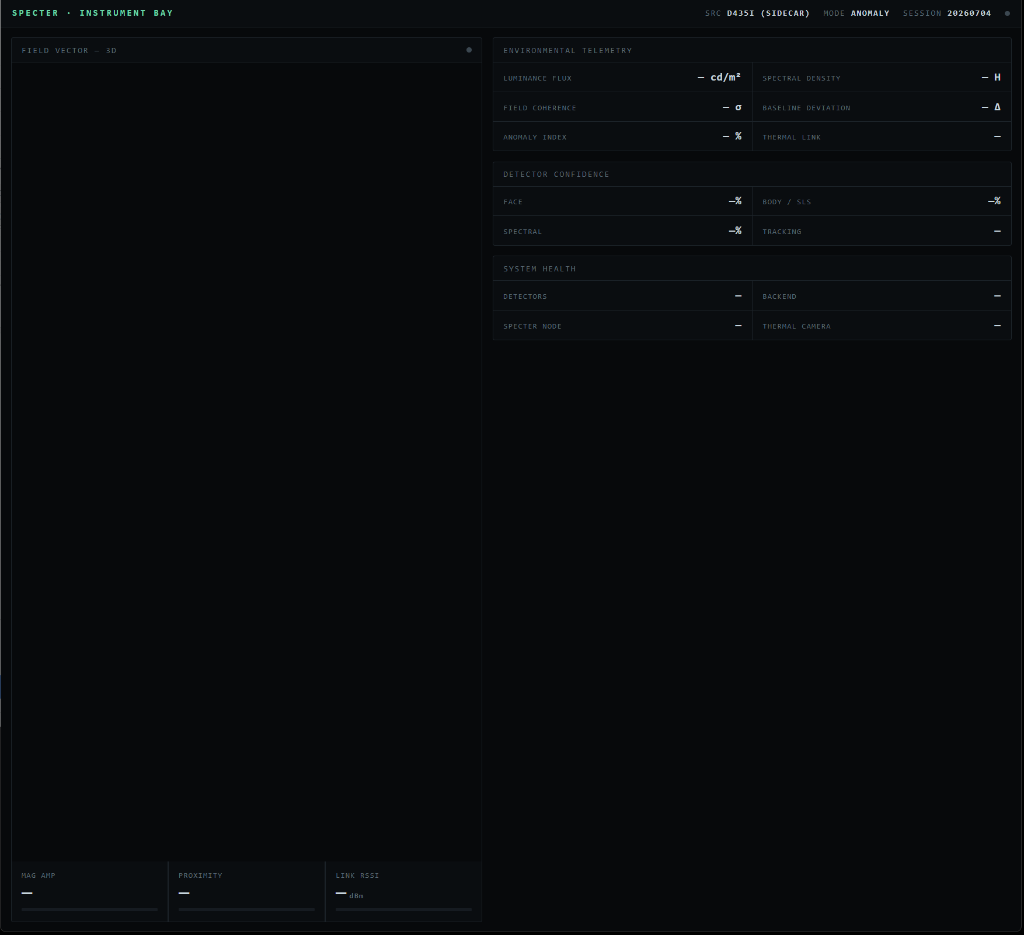This screenshot has height=935, width=1024.
Task: Click the LINK RSSI level bar
Action: pyautogui.click(x=404, y=909)
